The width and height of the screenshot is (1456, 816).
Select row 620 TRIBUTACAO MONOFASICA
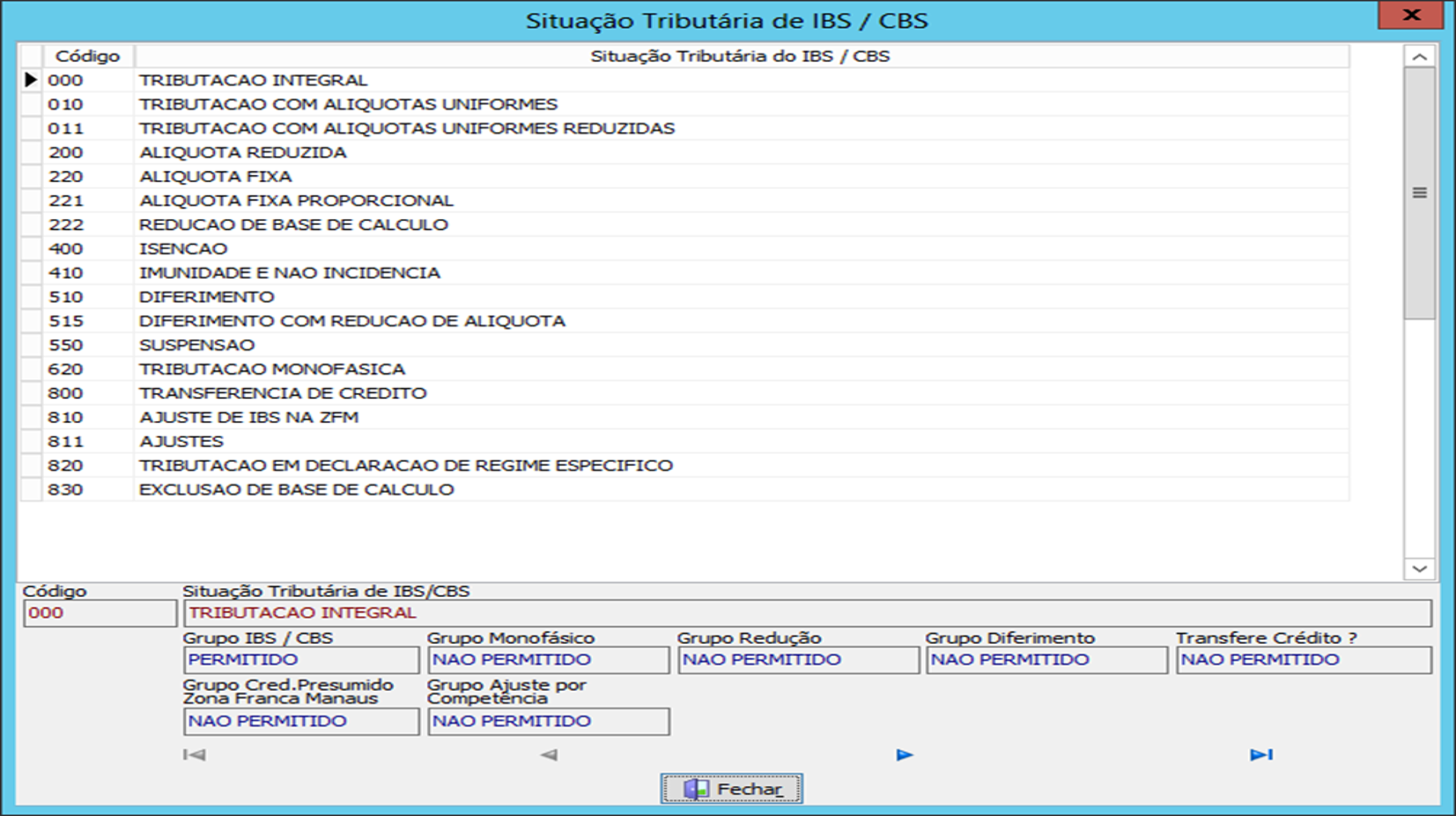pyautogui.click(x=272, y=369)
